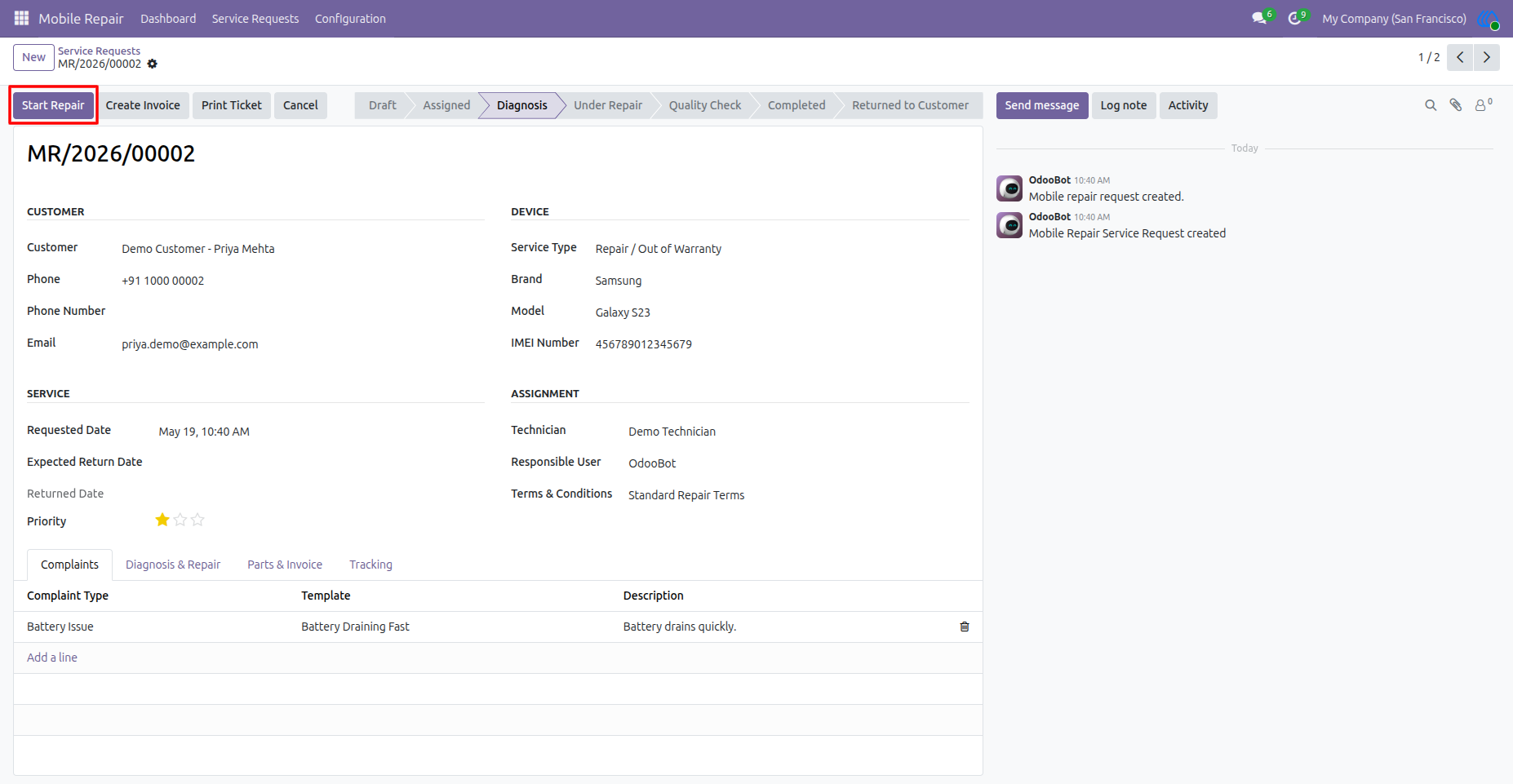This screenshot has width=1513, height=784.
Task: Switch to Tracking tab
Action: coord(370,565)
